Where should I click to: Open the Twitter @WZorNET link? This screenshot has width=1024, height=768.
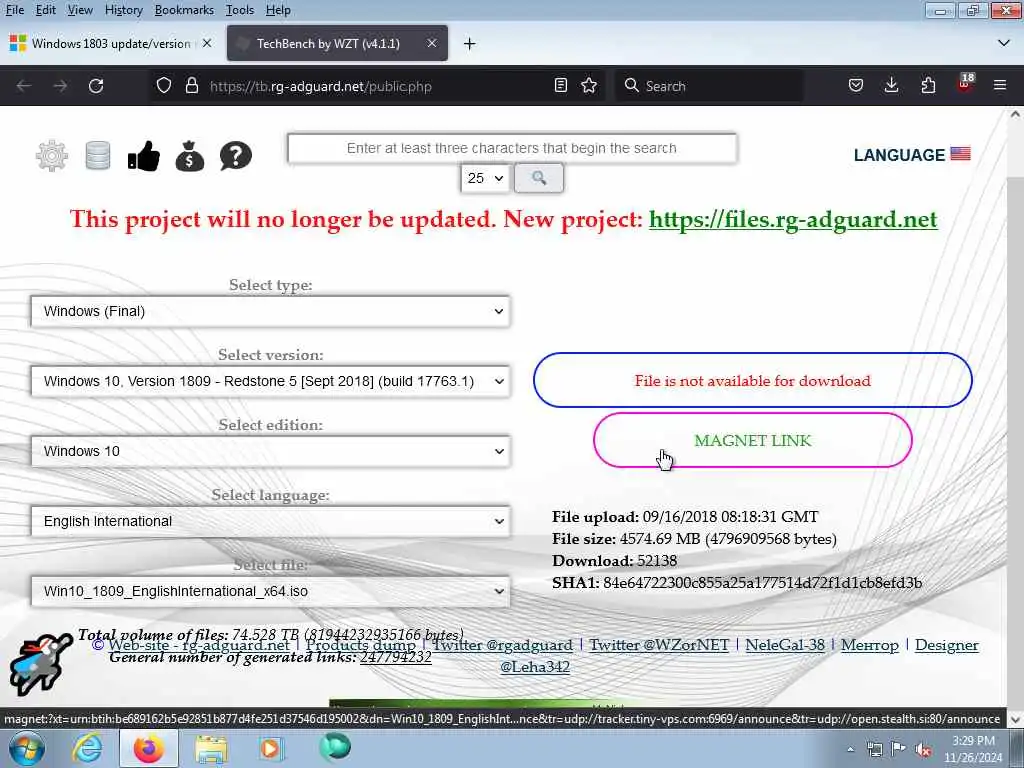[x=659, y=645]
